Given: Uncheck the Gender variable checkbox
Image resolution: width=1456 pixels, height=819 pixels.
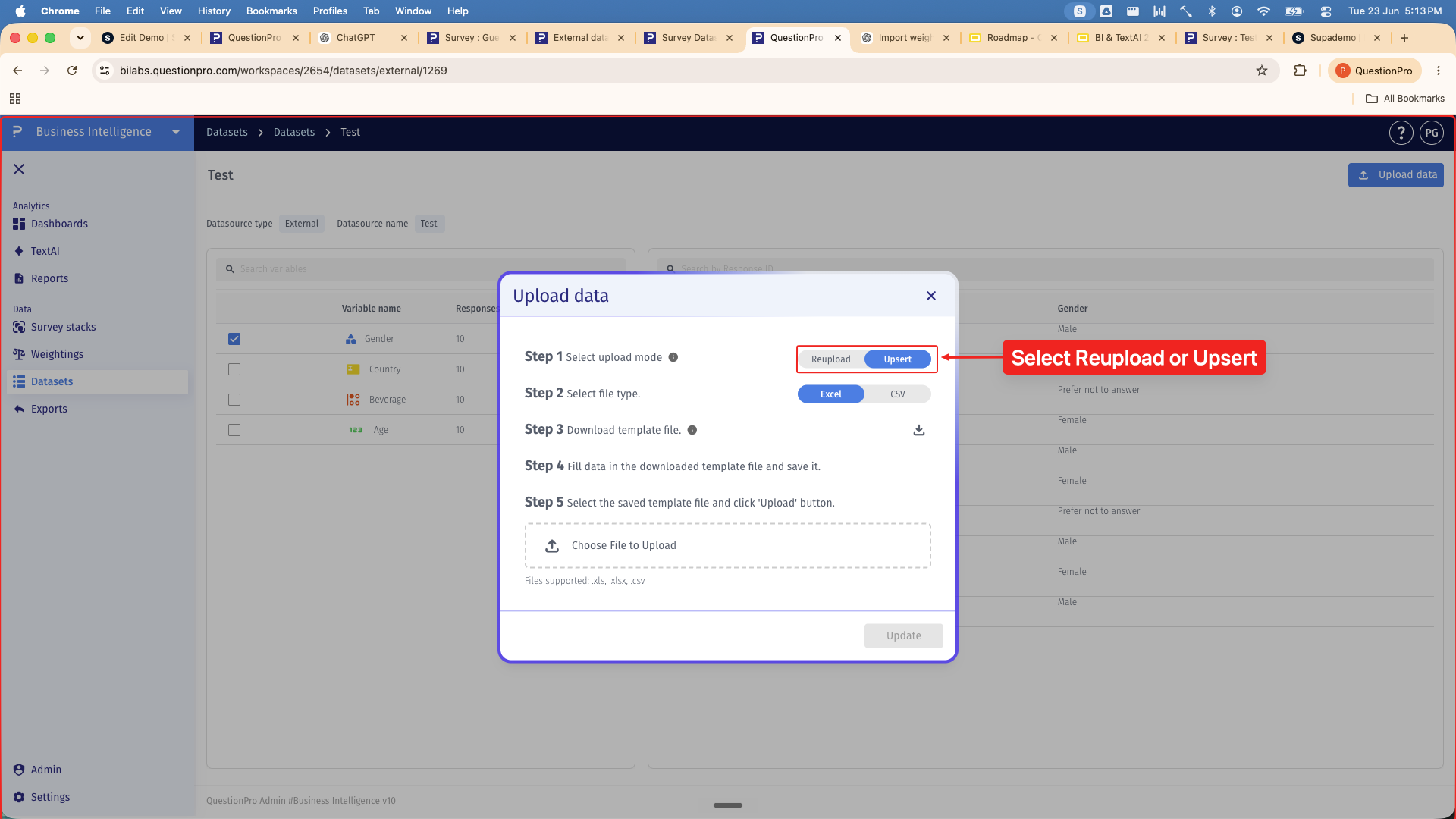Looking at the screenshot, I should pyautogui.click(x=234, y=339).
